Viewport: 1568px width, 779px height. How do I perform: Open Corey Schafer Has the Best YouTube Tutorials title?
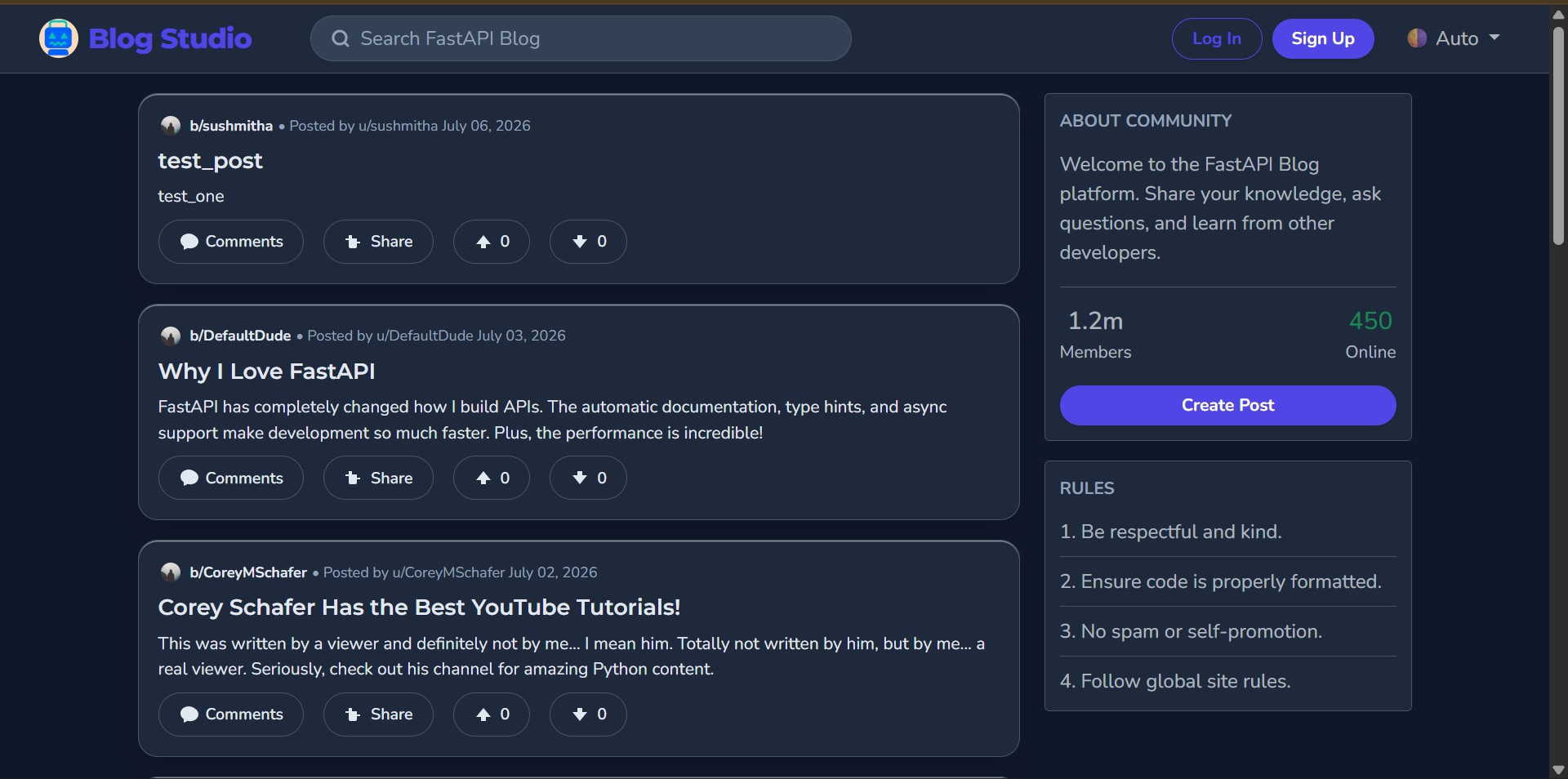(x=419, y=608)
